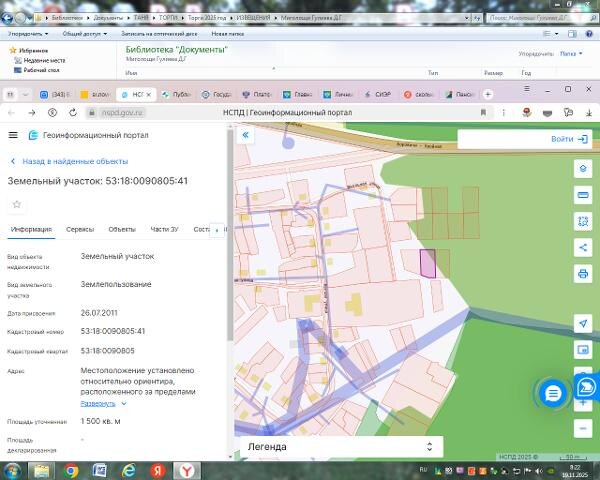Open the Windows Start button

click(x=12, y=471)
